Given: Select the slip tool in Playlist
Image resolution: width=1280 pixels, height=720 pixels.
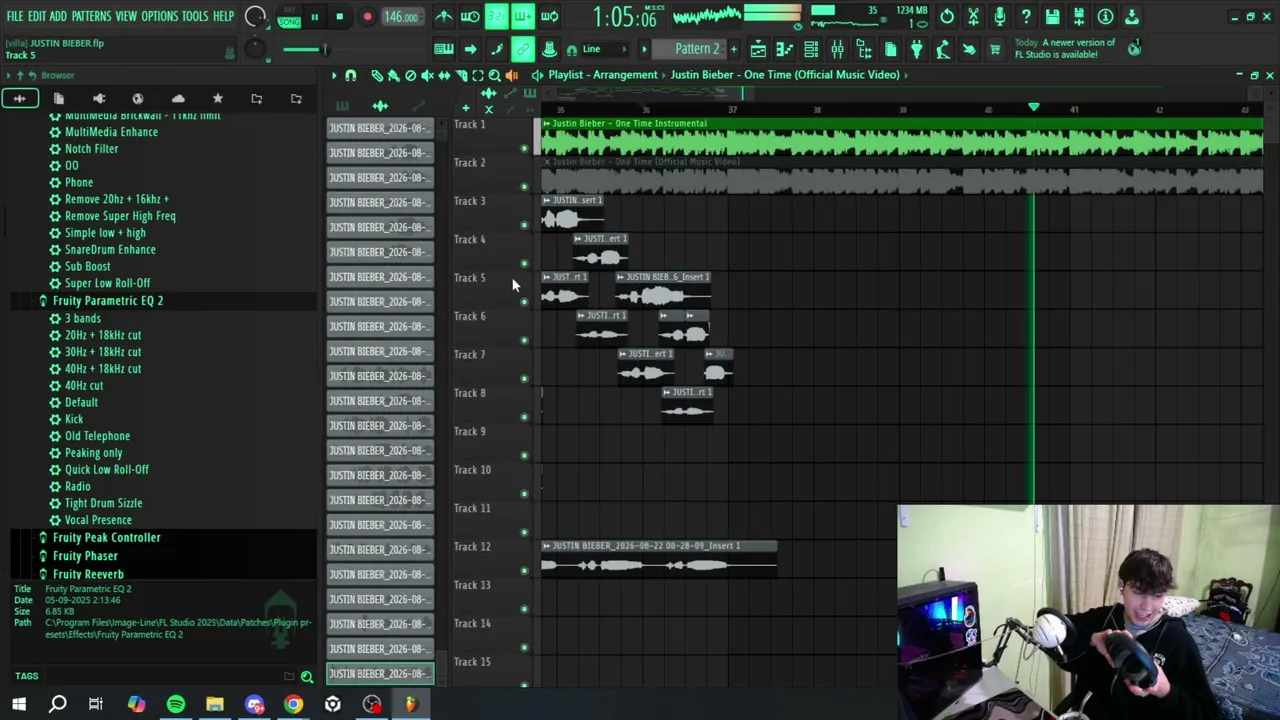Looking at the screenshot, I should pos(444,75).
